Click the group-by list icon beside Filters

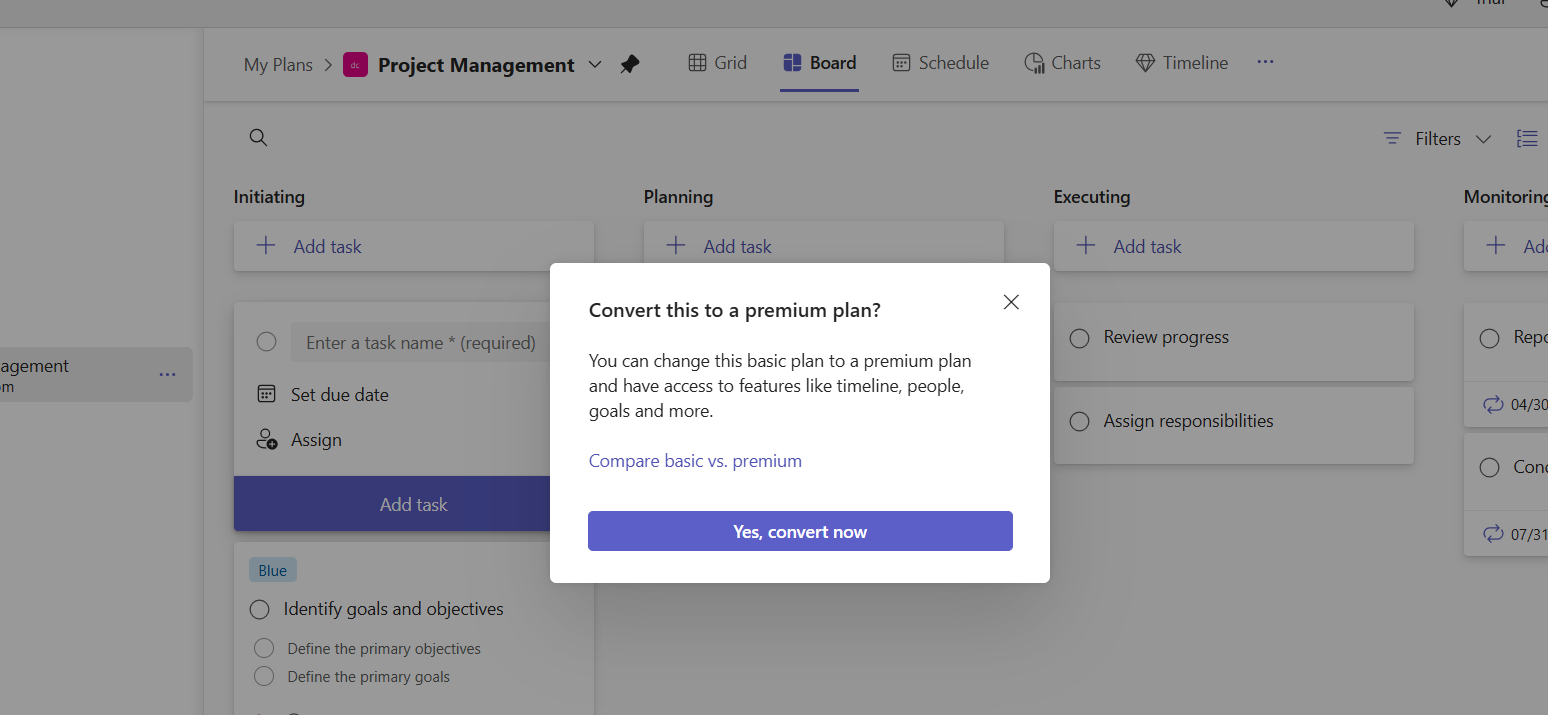pyautogui.click(x=1527, y=139)
